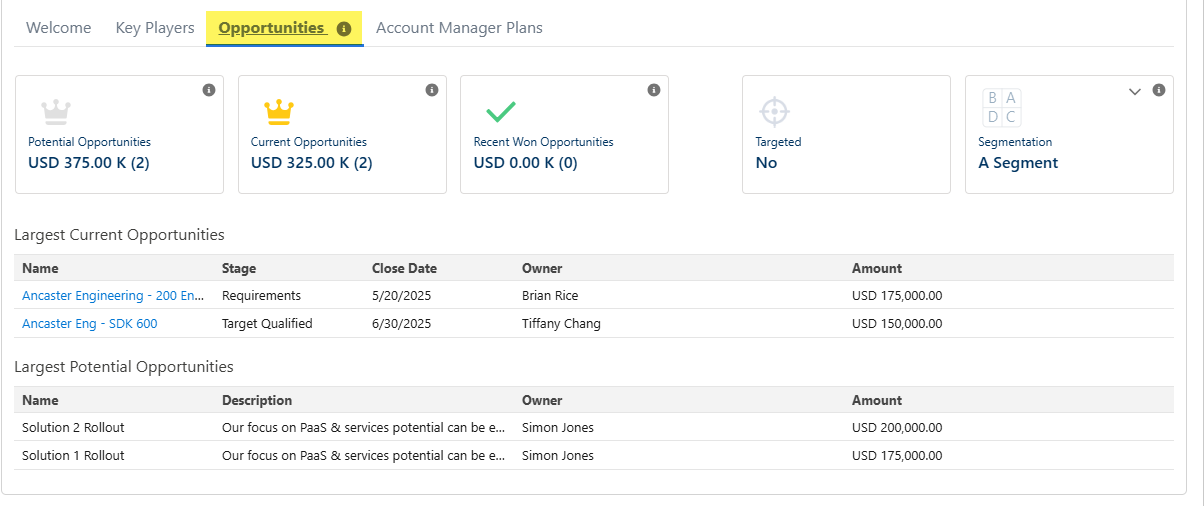Click the Targeted crosshair icon
Viewport: 1204px width, 506px height.
click(x=775, y=110)
